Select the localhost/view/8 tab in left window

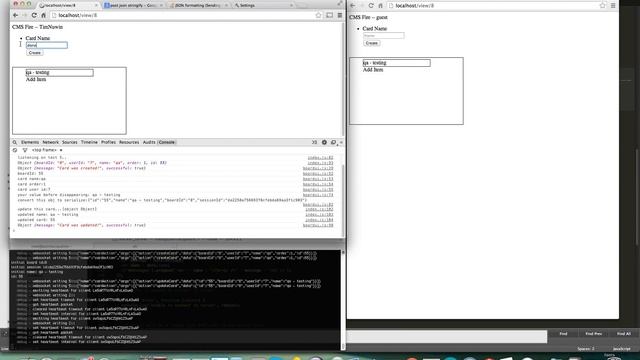tap(67, 5)
